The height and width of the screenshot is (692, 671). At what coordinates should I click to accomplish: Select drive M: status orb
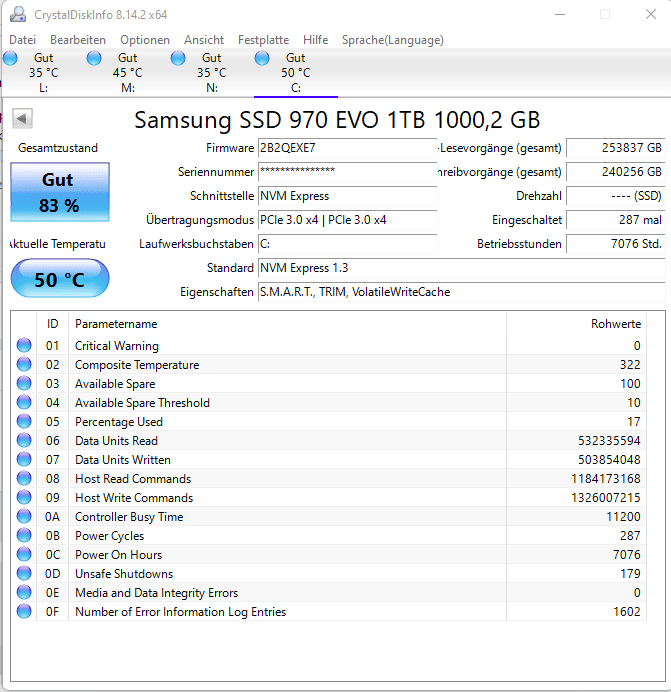[x=94, y=58]
